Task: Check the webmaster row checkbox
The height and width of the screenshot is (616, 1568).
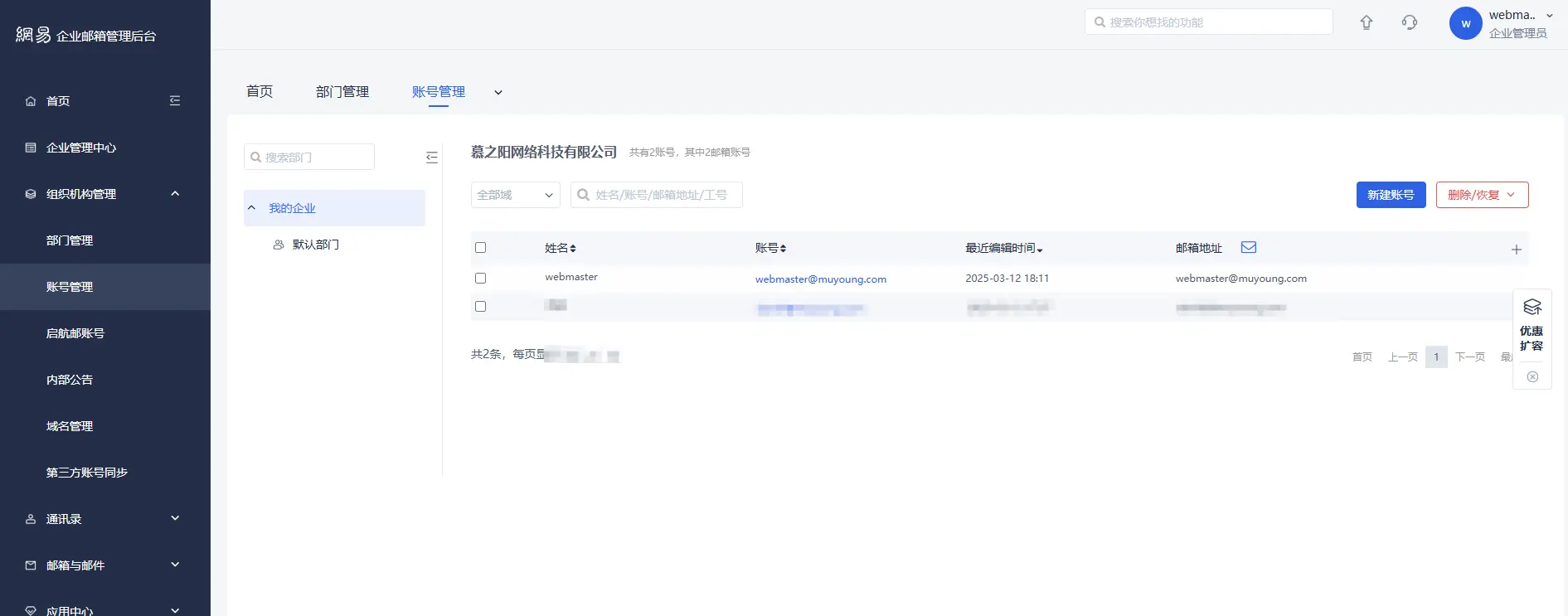Action: [x=480, y=279]
